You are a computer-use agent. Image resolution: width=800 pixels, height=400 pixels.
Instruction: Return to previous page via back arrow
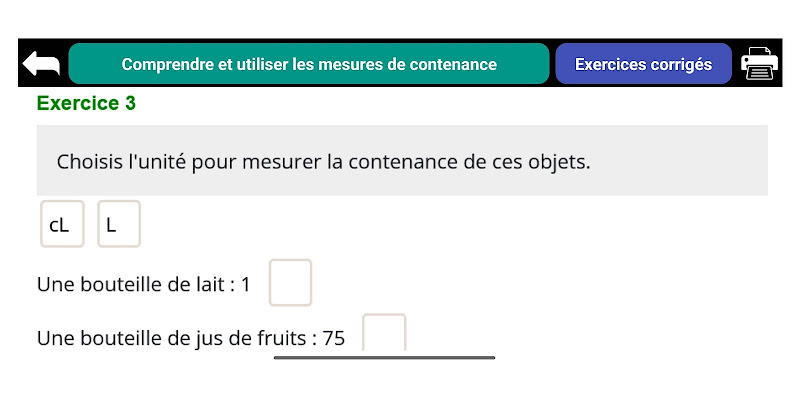pyautogui.click(x=41, y=64)
